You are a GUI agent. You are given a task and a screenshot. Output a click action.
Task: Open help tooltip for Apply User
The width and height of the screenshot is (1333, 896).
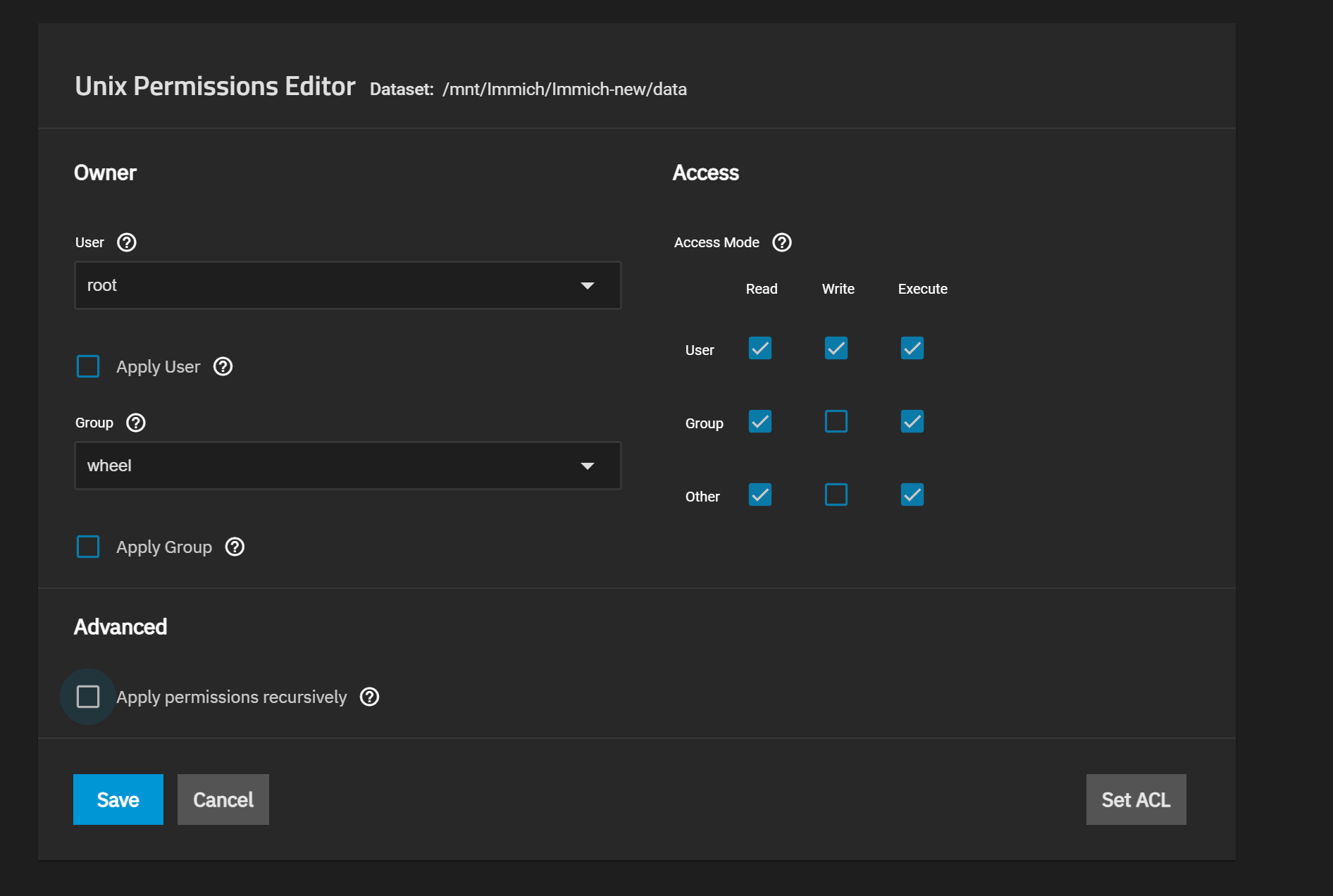tap(223, 366)
